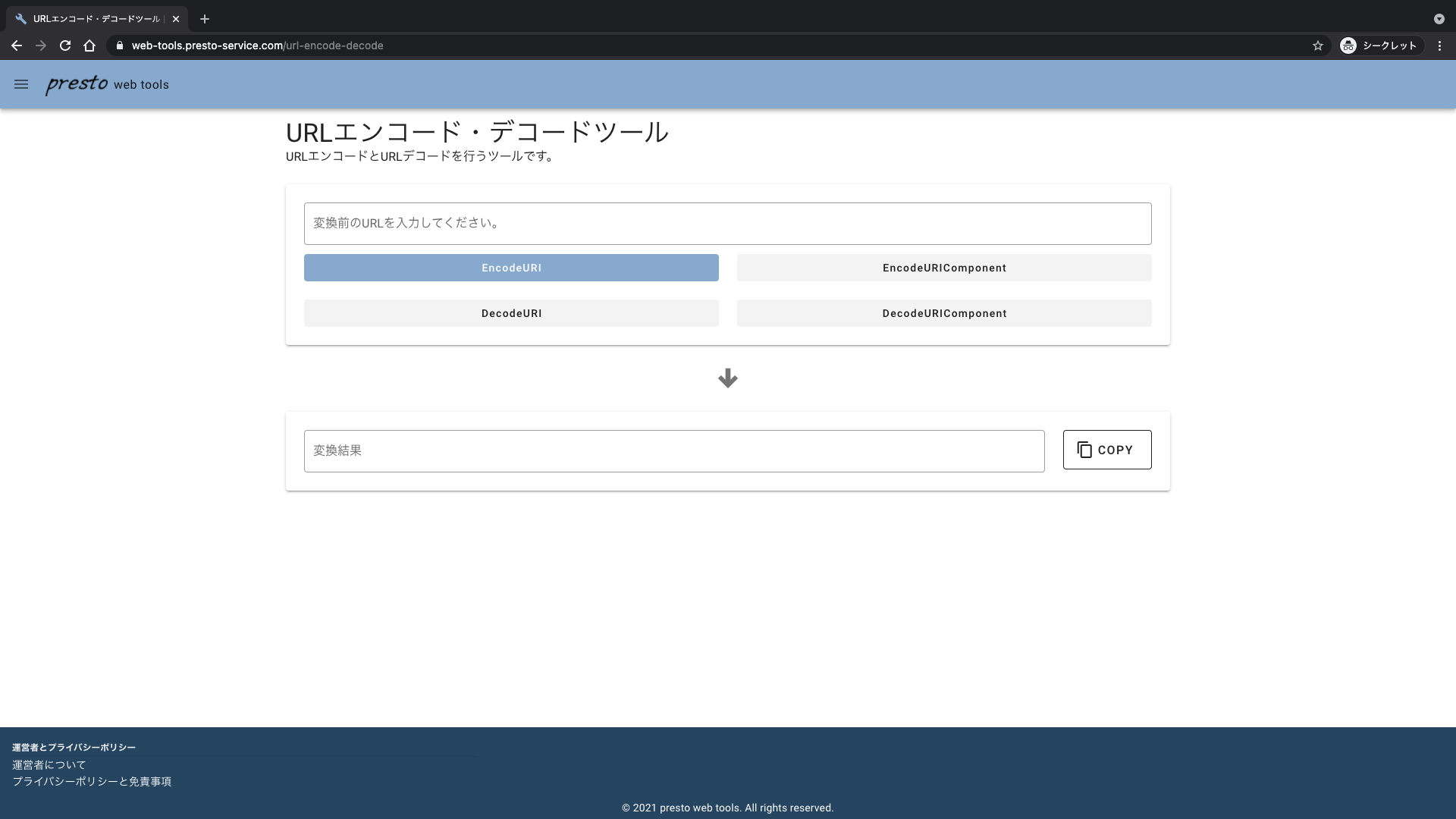Click the copy icon beside COPY label
This screenshot has height=819, width=1456.
point(1084,449)
